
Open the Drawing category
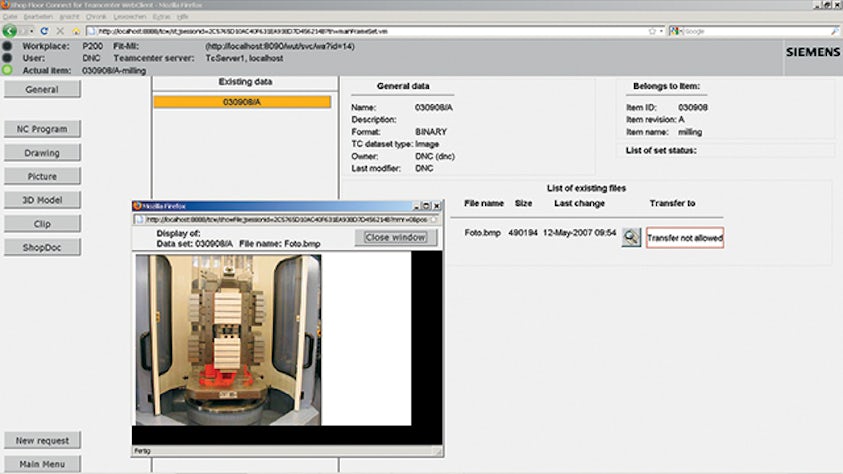click(x=42, y=153)
